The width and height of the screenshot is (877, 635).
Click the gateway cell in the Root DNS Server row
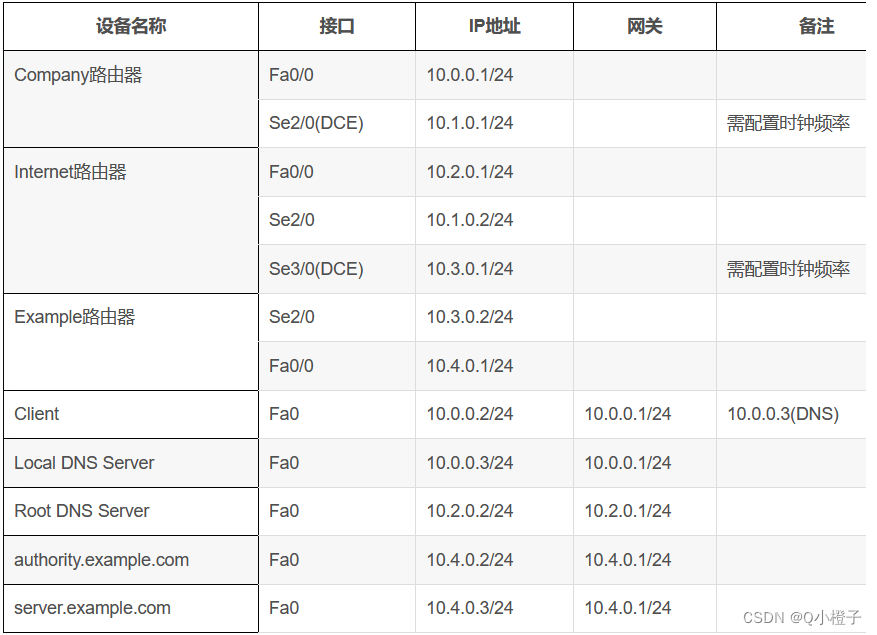point(645,511)
